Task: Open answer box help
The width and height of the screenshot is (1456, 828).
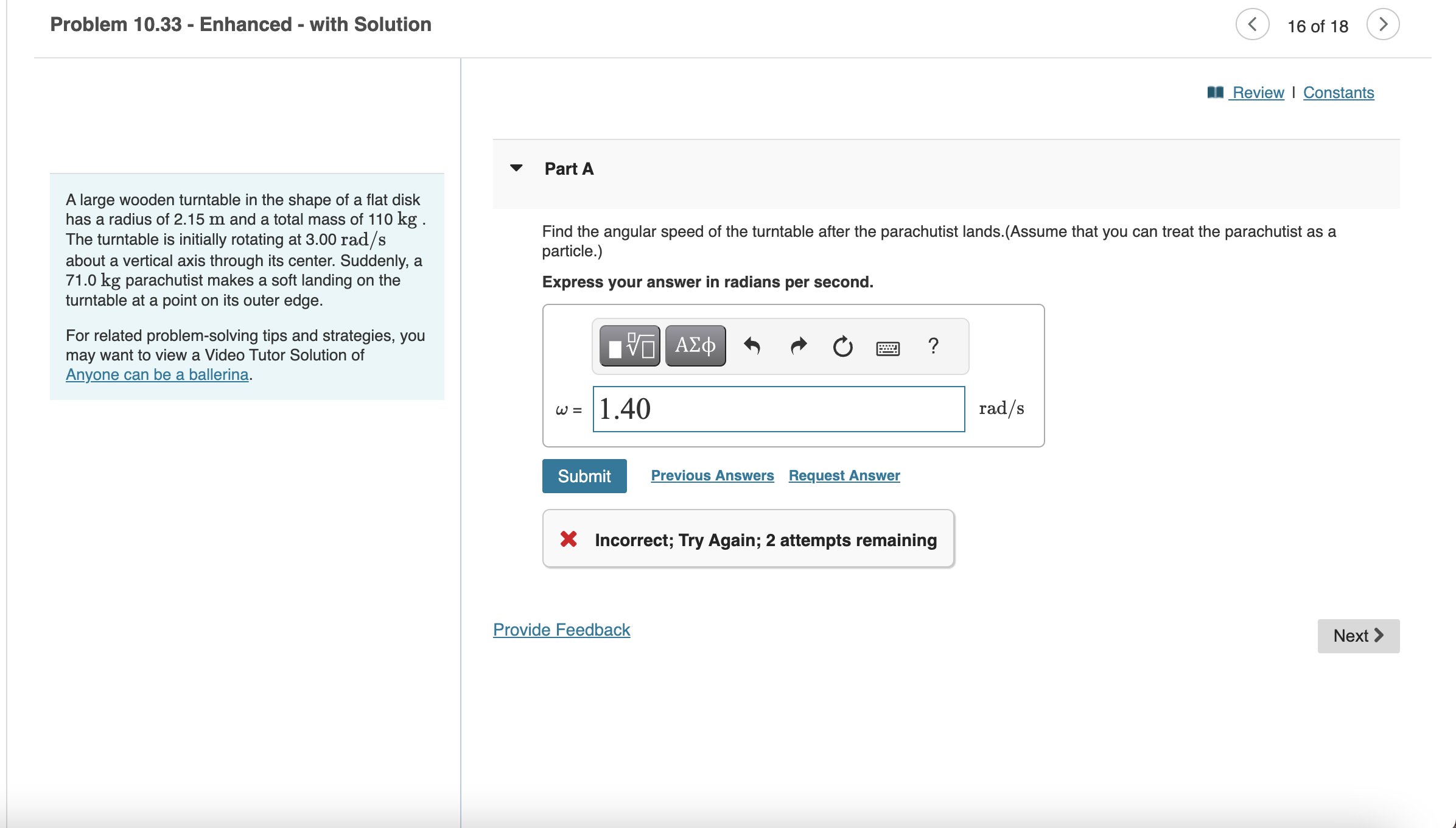Action: pyautogui.click(x=933, y=346)
